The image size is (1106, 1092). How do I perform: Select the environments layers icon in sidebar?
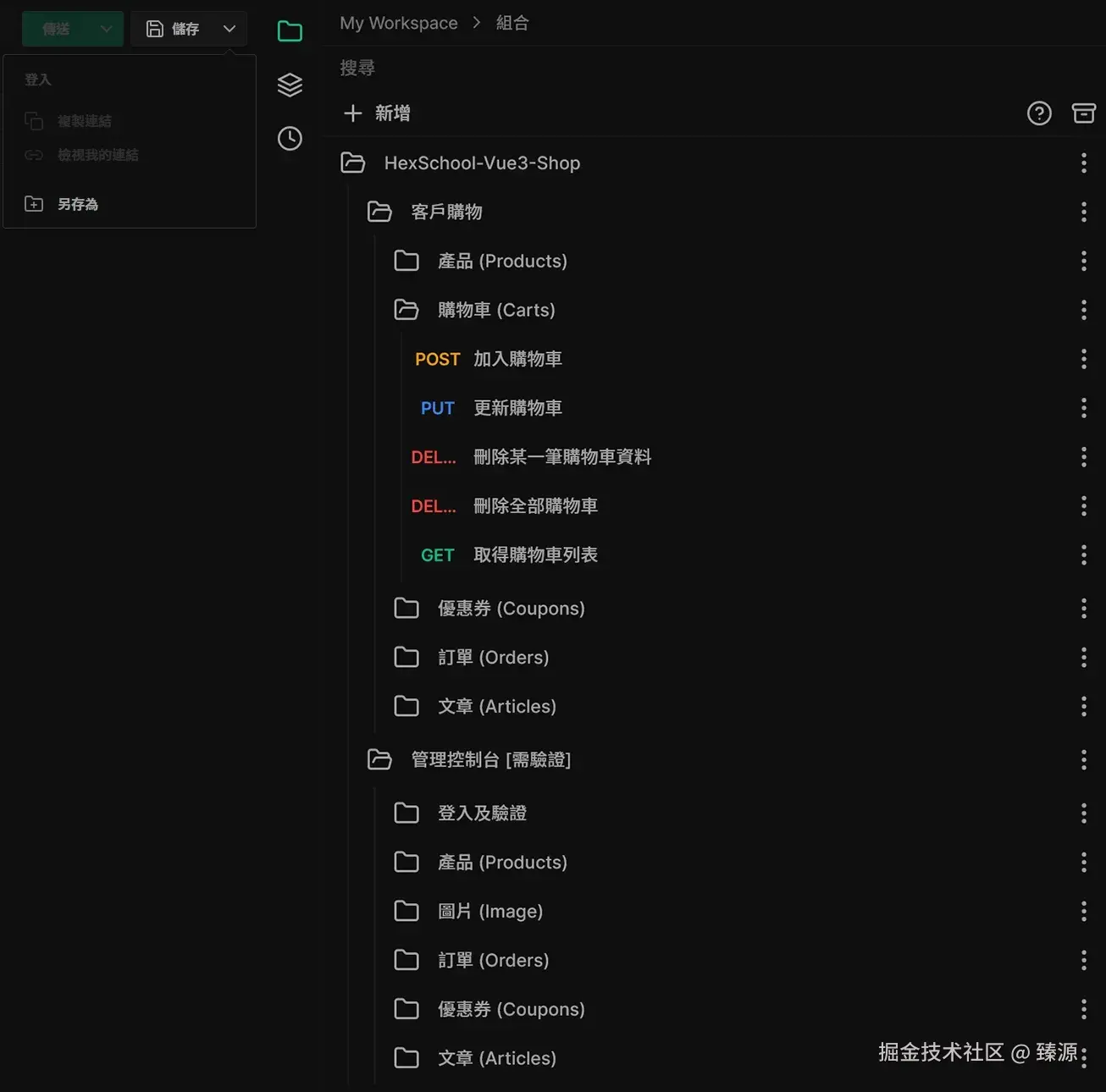[x=290, y=85]
